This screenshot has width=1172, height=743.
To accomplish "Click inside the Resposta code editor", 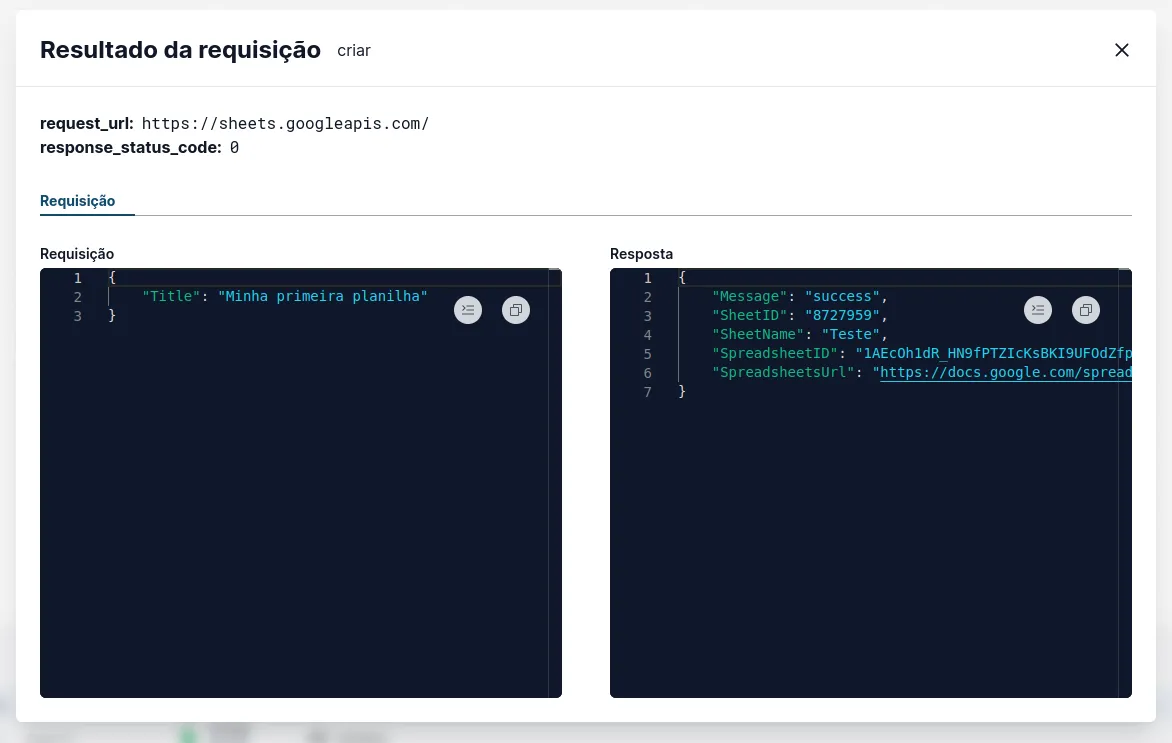I will (x=871, y=483).
